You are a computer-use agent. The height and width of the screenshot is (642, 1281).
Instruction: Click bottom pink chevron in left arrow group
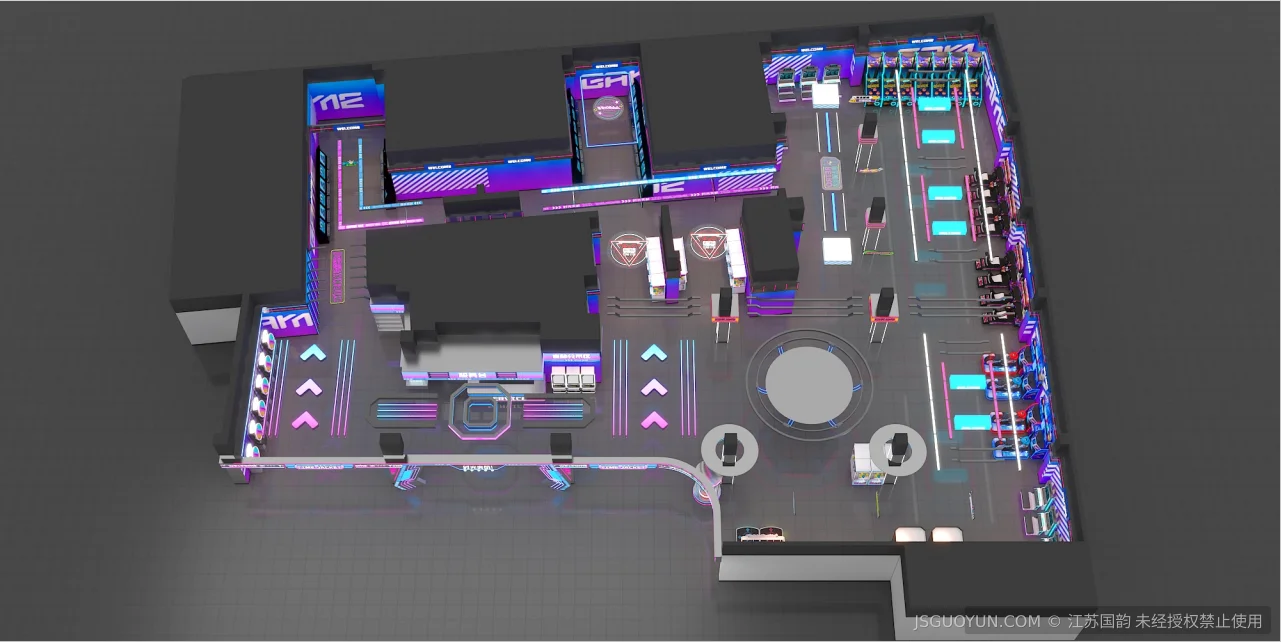[x=305, y=420]
